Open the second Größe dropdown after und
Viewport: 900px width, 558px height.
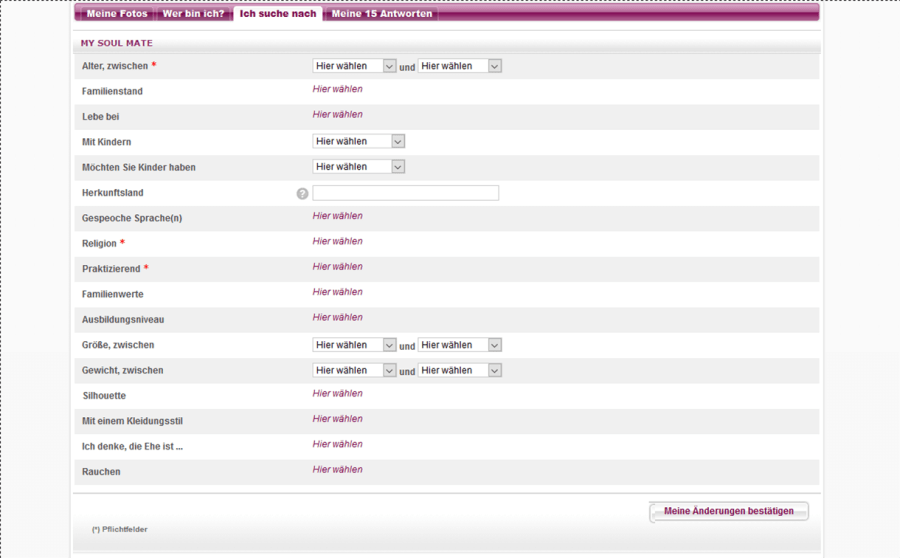(x=460, y=345)
